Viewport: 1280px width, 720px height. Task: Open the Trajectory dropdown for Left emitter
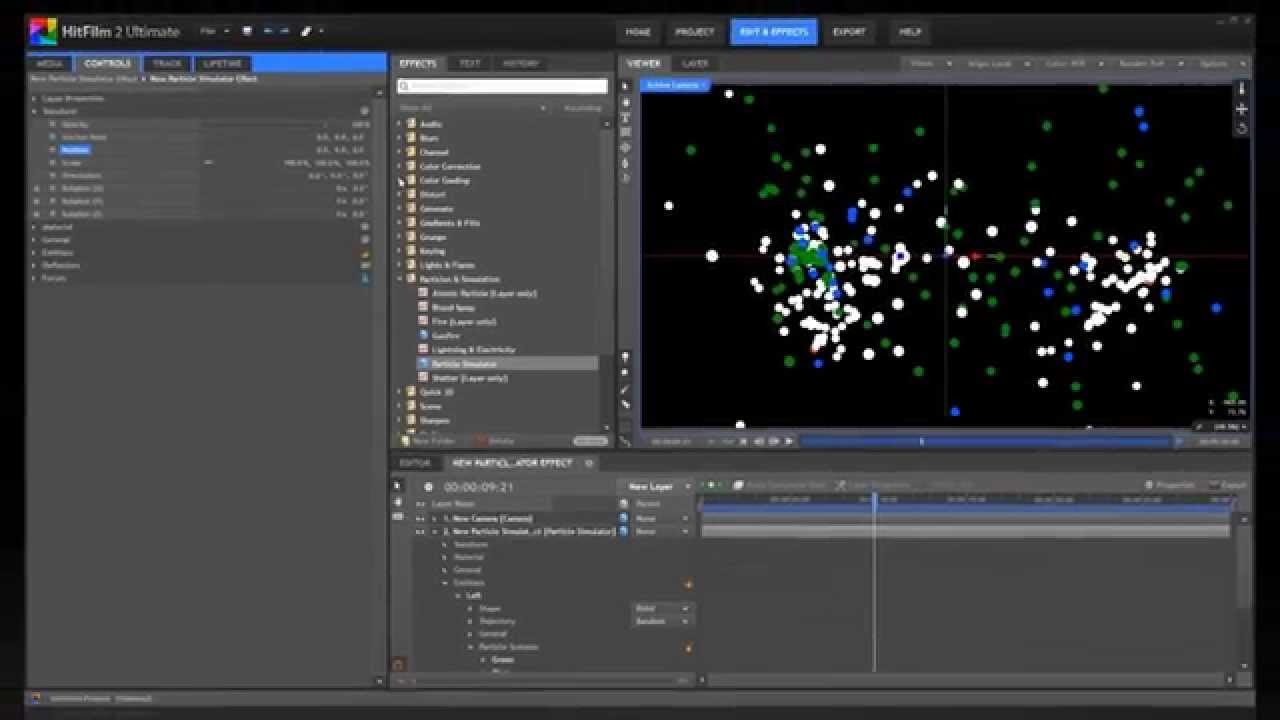pyautogui.click(x=661, y=621)
